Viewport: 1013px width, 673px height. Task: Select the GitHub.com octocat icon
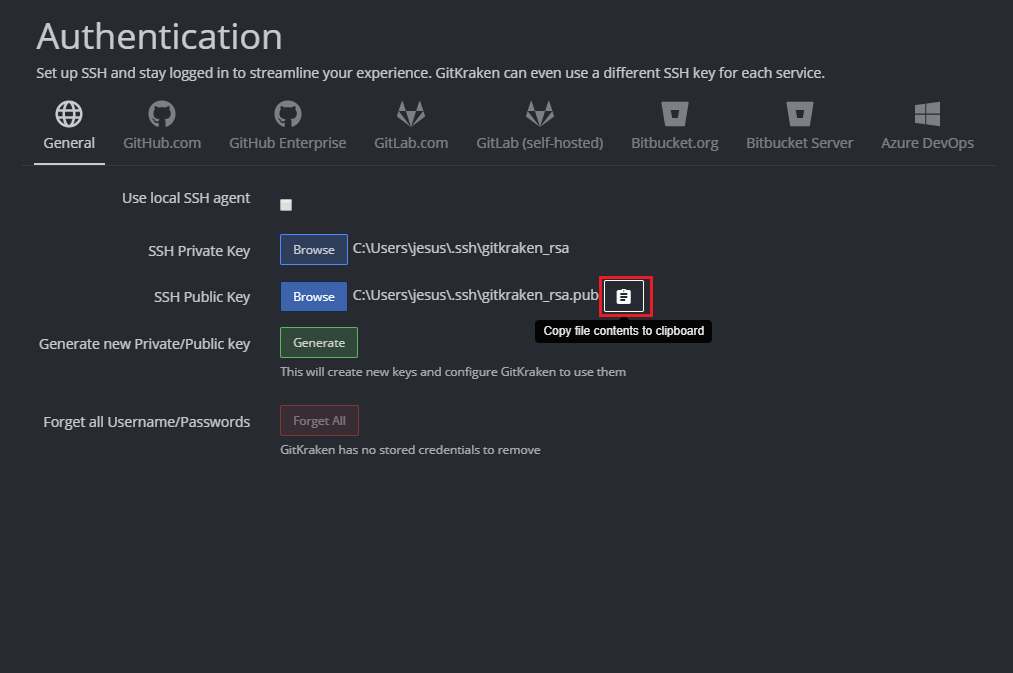click(162, 114)
